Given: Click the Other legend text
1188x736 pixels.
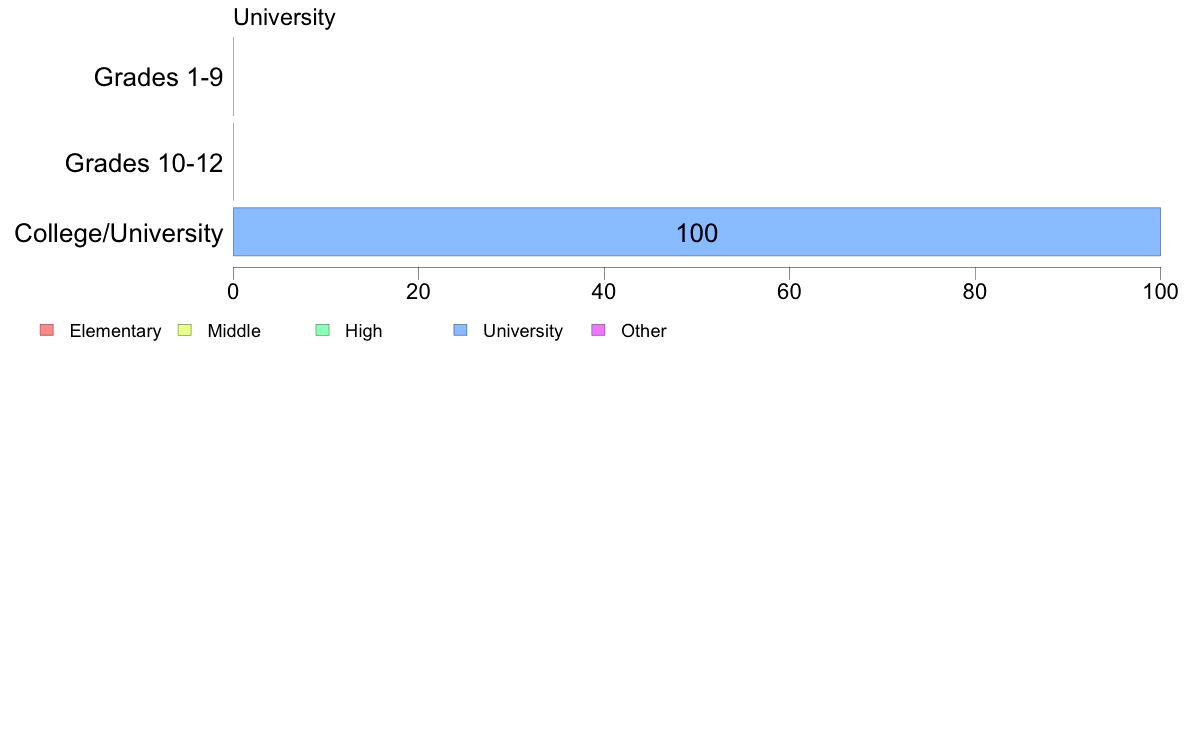Looking at the screenshot, I should pyautogui.click(x=644, y=331).
